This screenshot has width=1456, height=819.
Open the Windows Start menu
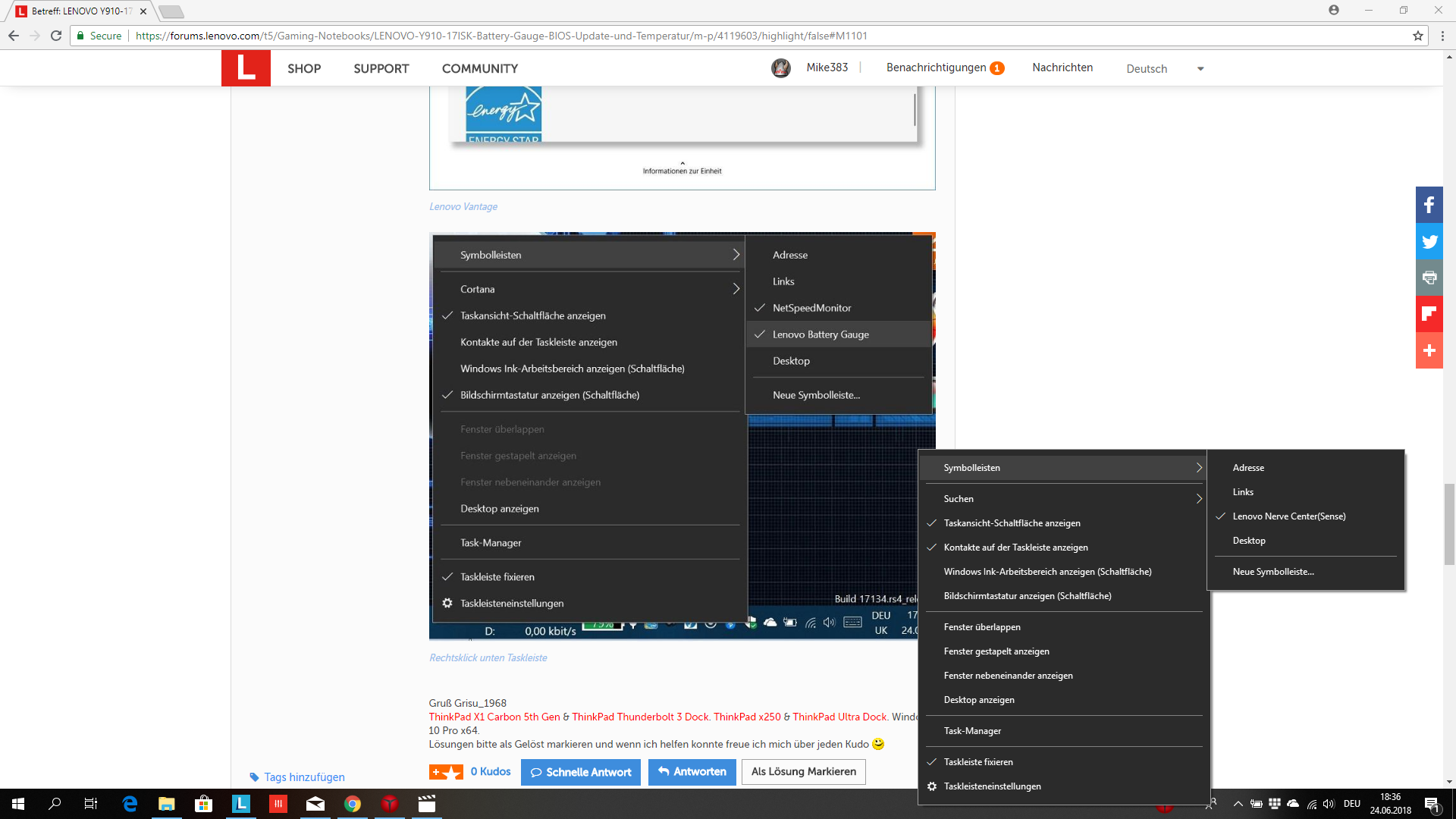18,804
